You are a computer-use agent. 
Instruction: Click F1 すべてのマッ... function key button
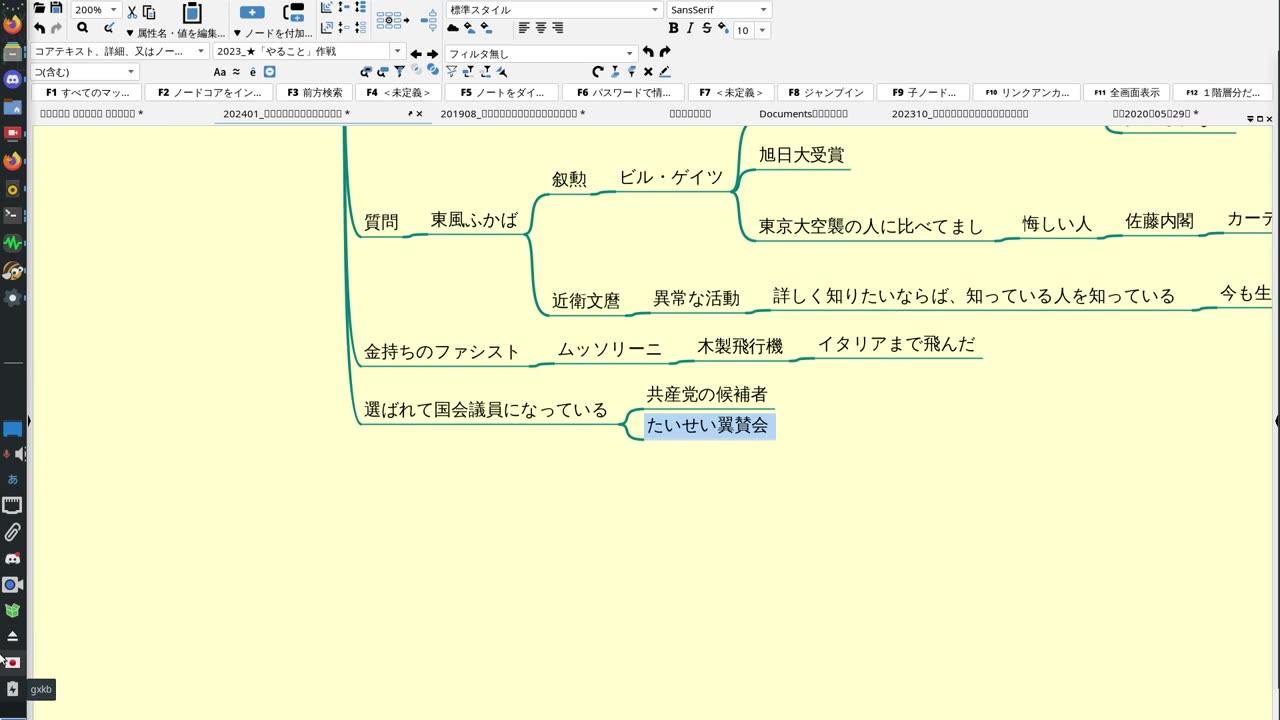click(88, 92)
